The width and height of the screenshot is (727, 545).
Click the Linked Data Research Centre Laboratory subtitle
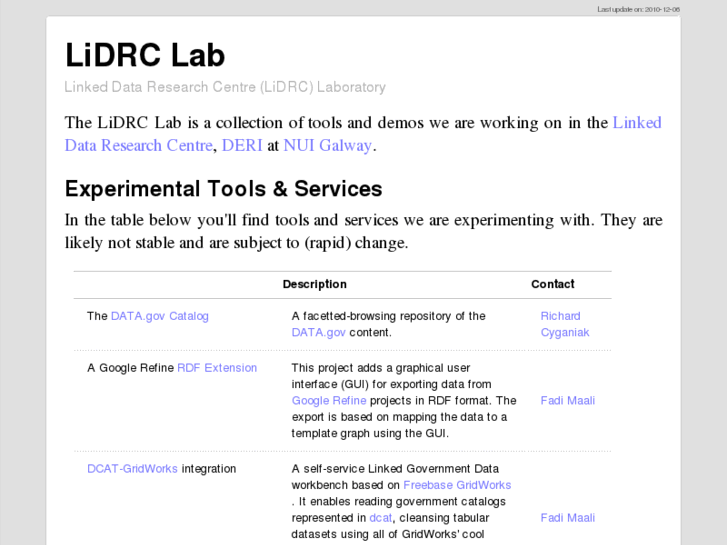(225, 87)
